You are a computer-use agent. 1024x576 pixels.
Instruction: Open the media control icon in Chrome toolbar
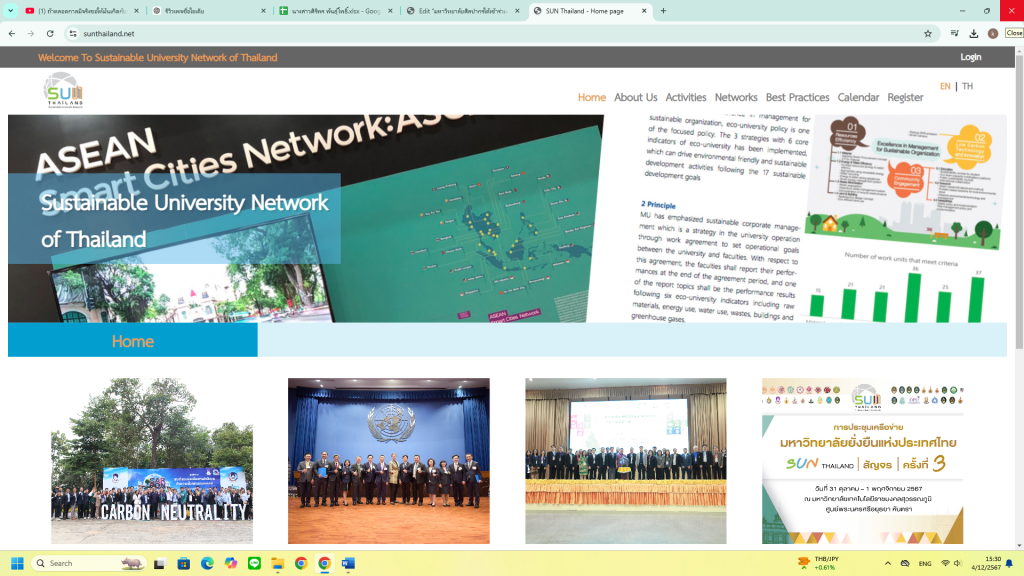click(955, 33)
